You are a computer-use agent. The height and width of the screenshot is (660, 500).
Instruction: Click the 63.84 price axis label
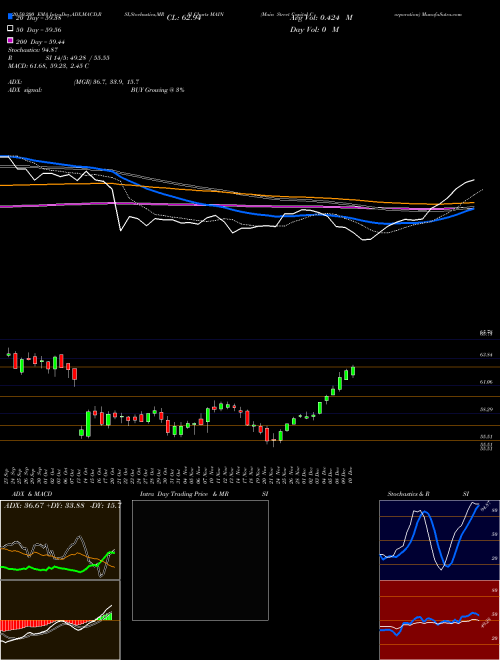coord(486,355)
